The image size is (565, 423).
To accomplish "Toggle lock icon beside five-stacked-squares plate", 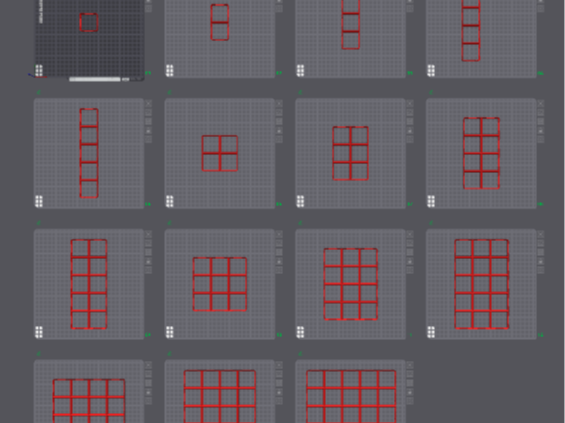I will (148, 131).
